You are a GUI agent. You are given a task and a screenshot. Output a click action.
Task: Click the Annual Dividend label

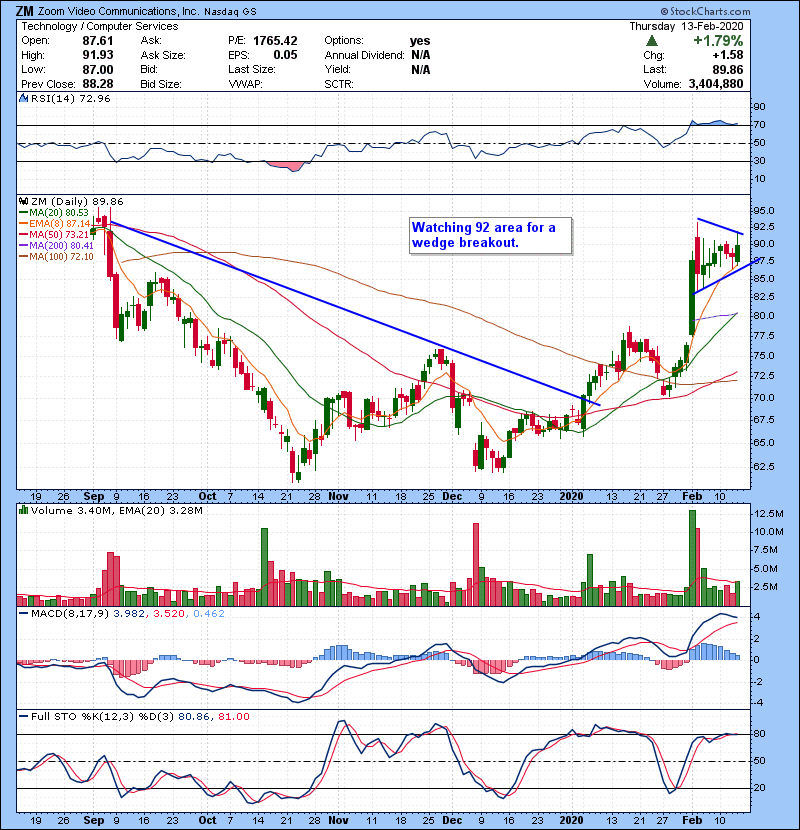[364, 55]
